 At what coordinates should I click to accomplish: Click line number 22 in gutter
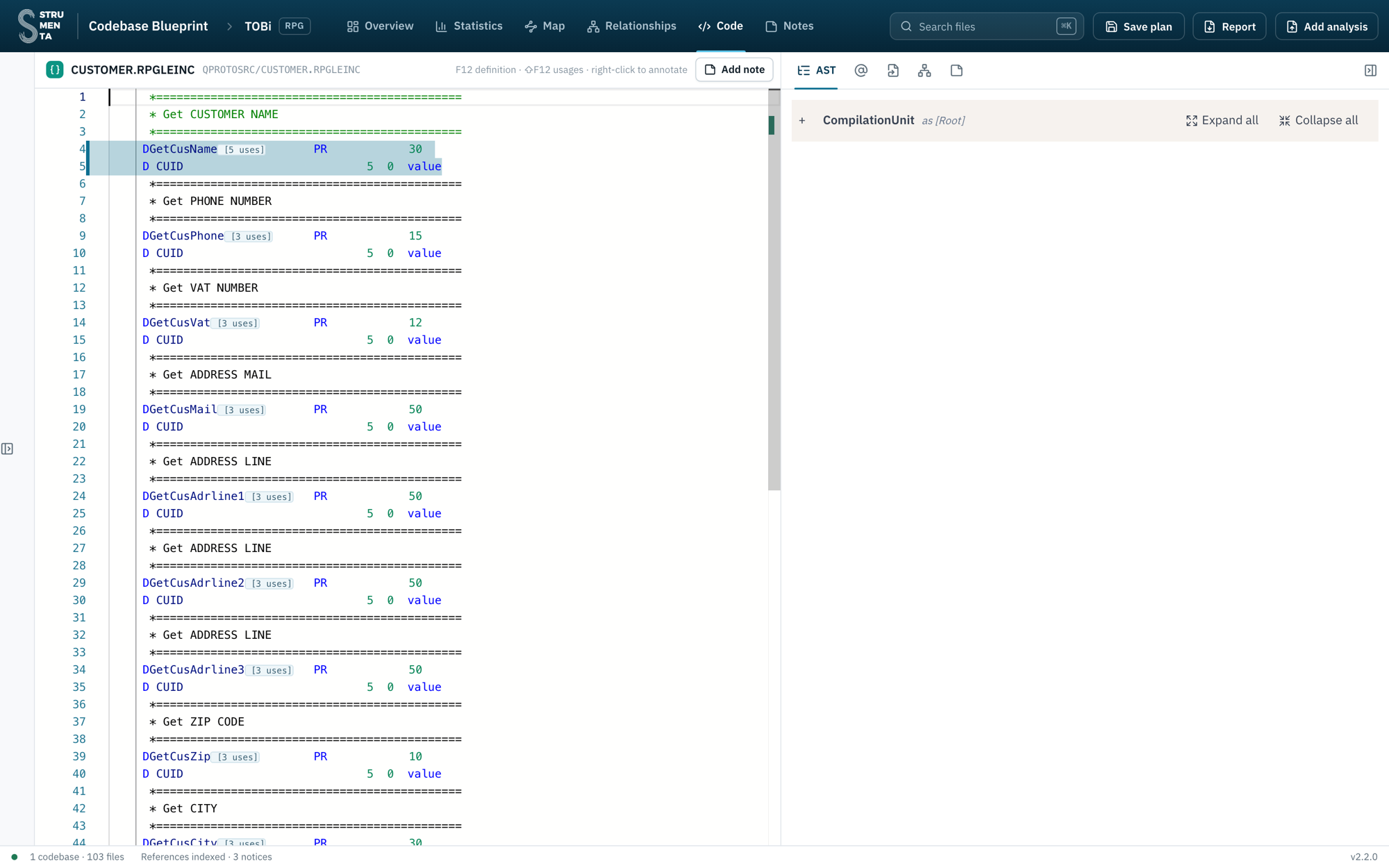tap(79, 461)
